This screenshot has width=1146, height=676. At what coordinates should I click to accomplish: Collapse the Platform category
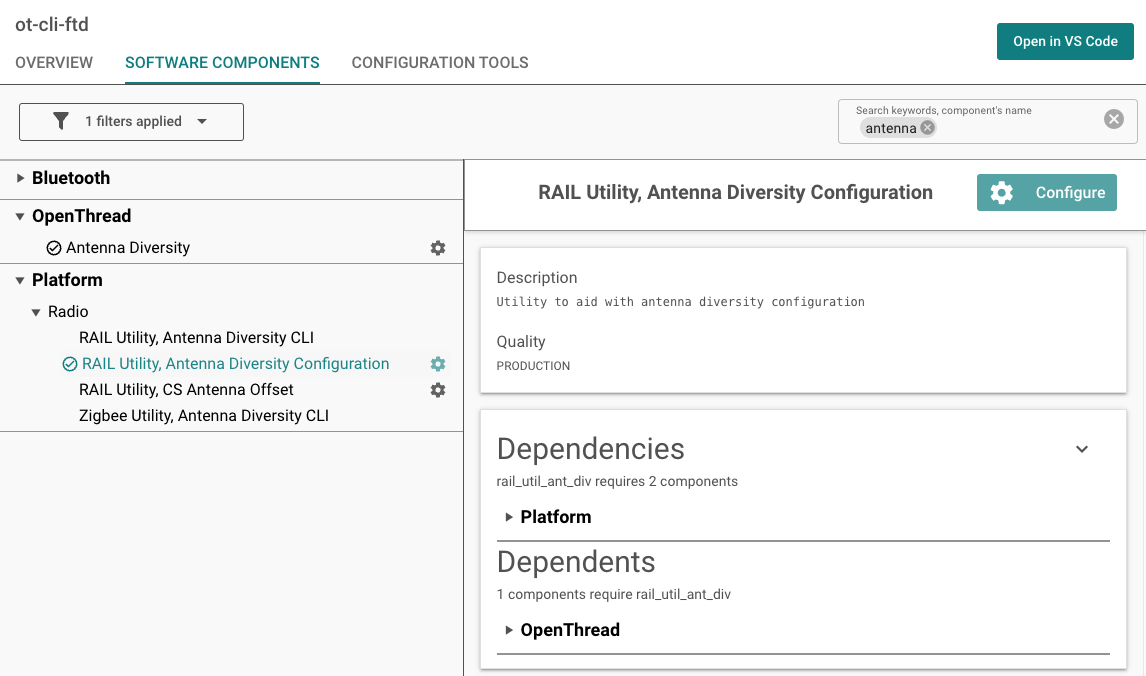pyautogui.click(x=21, y=280)
